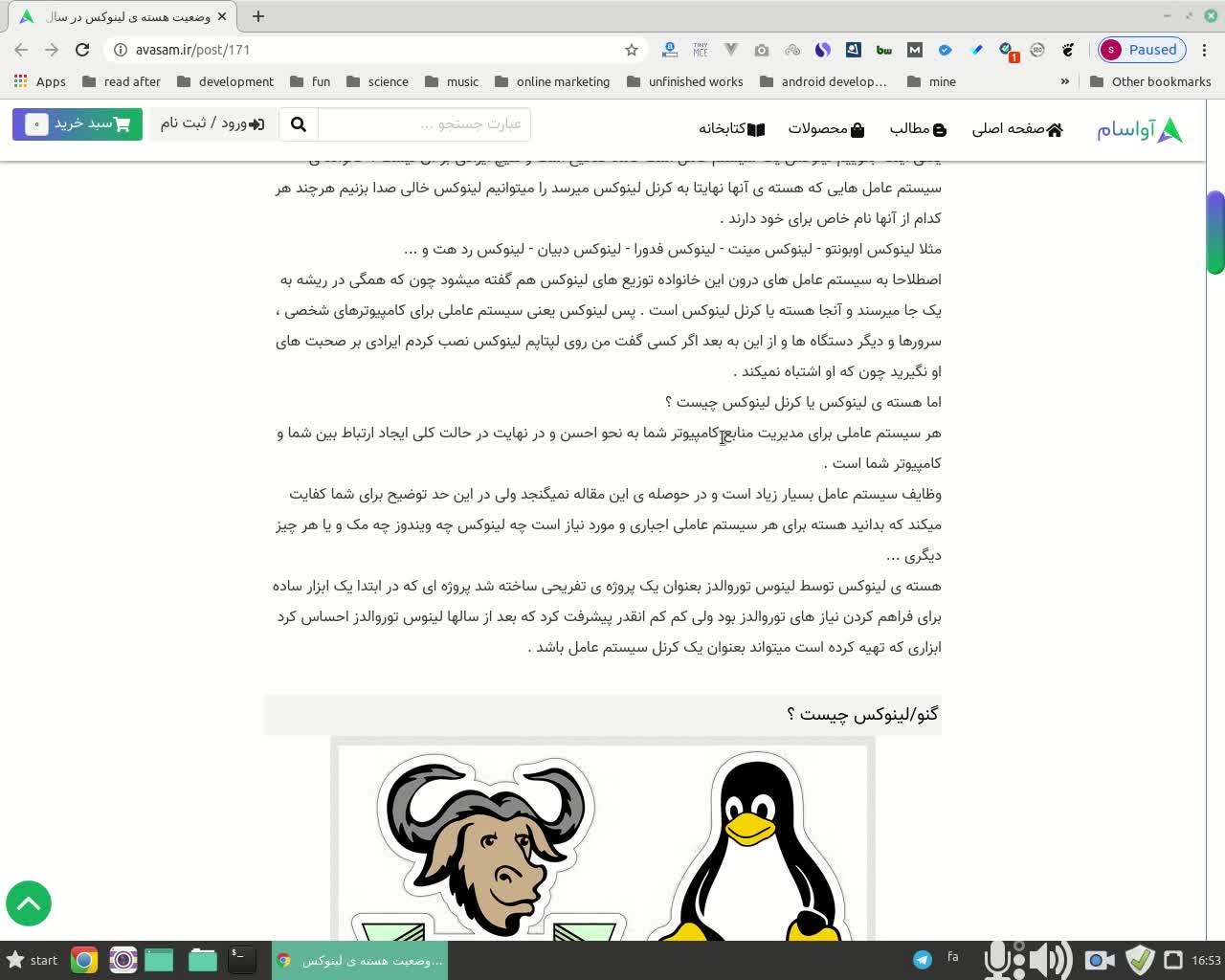Go to صفحه اصلی home menu item

[x=1017, y=129]
